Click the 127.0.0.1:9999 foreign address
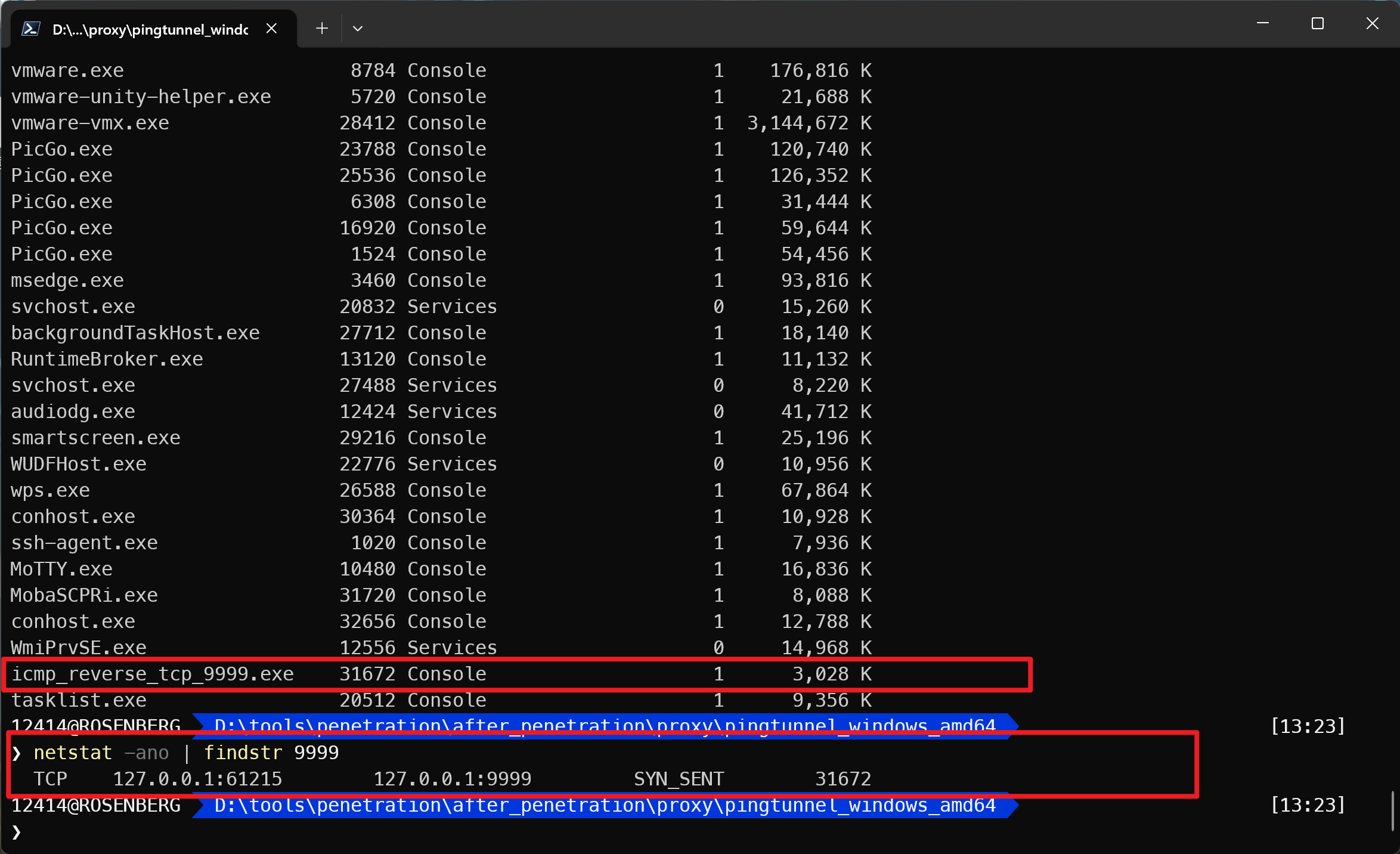The image size is (1400, 854). click(x=452, y=779)
